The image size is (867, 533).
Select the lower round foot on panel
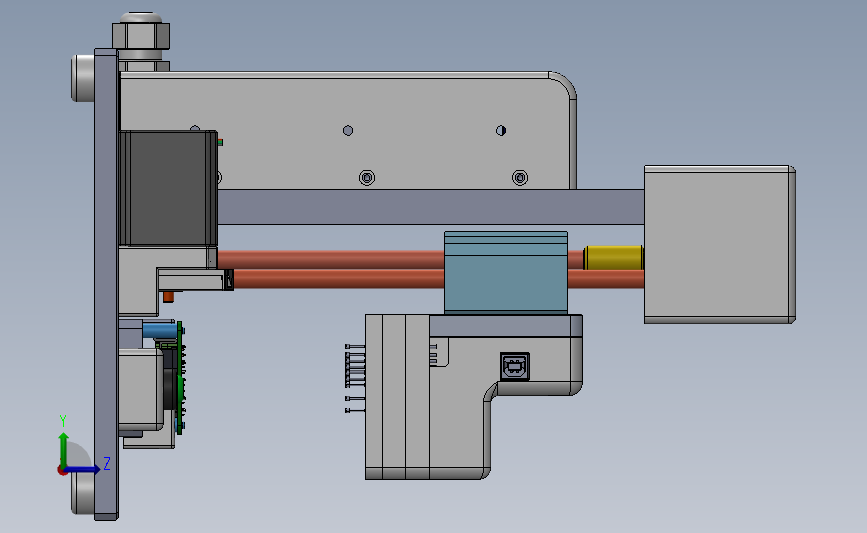point(83,492)
